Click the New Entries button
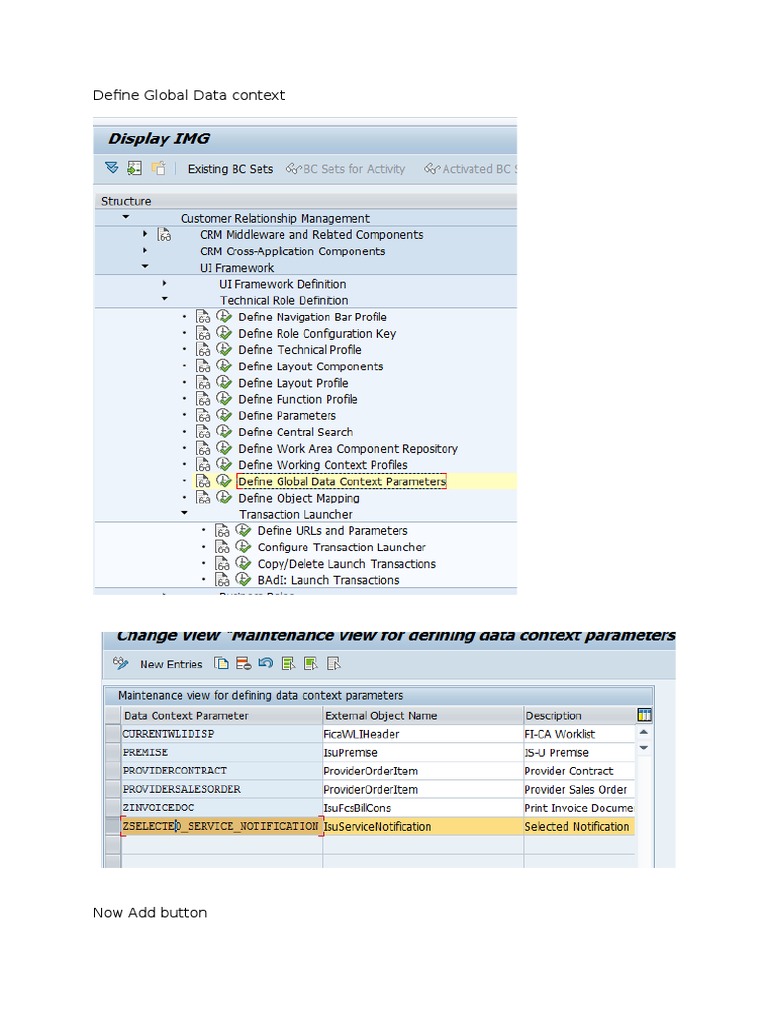768x1024 pixels. [171, 664]
